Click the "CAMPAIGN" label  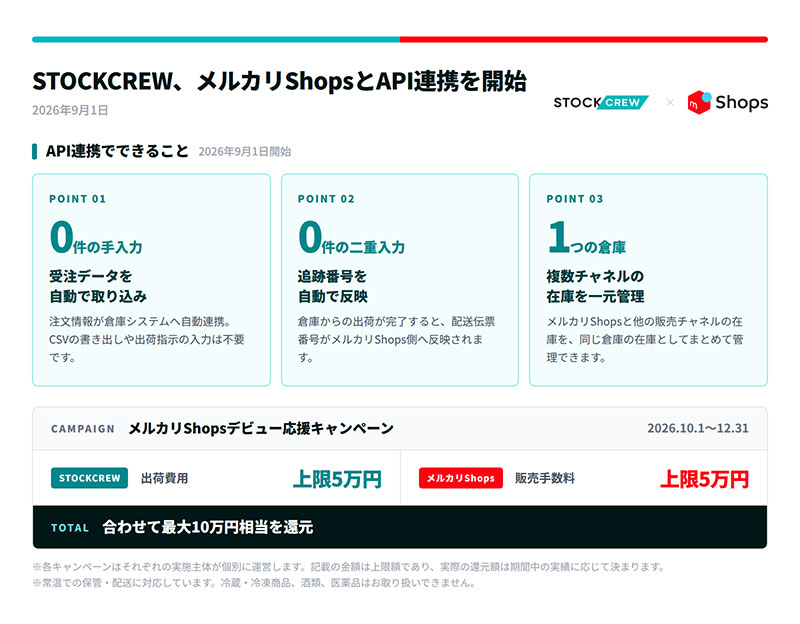(x=83, y=429)
